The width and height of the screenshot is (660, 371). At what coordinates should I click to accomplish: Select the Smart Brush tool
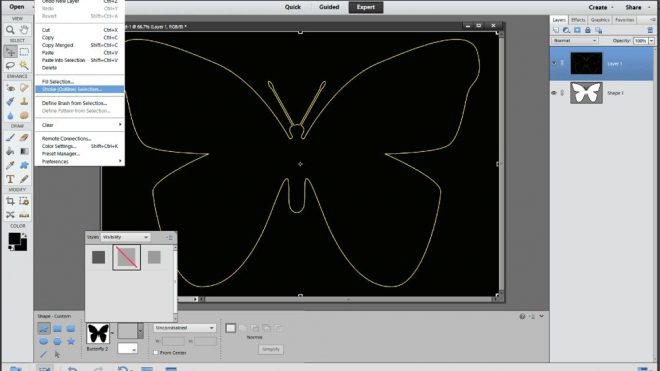[x=10, y=101]
